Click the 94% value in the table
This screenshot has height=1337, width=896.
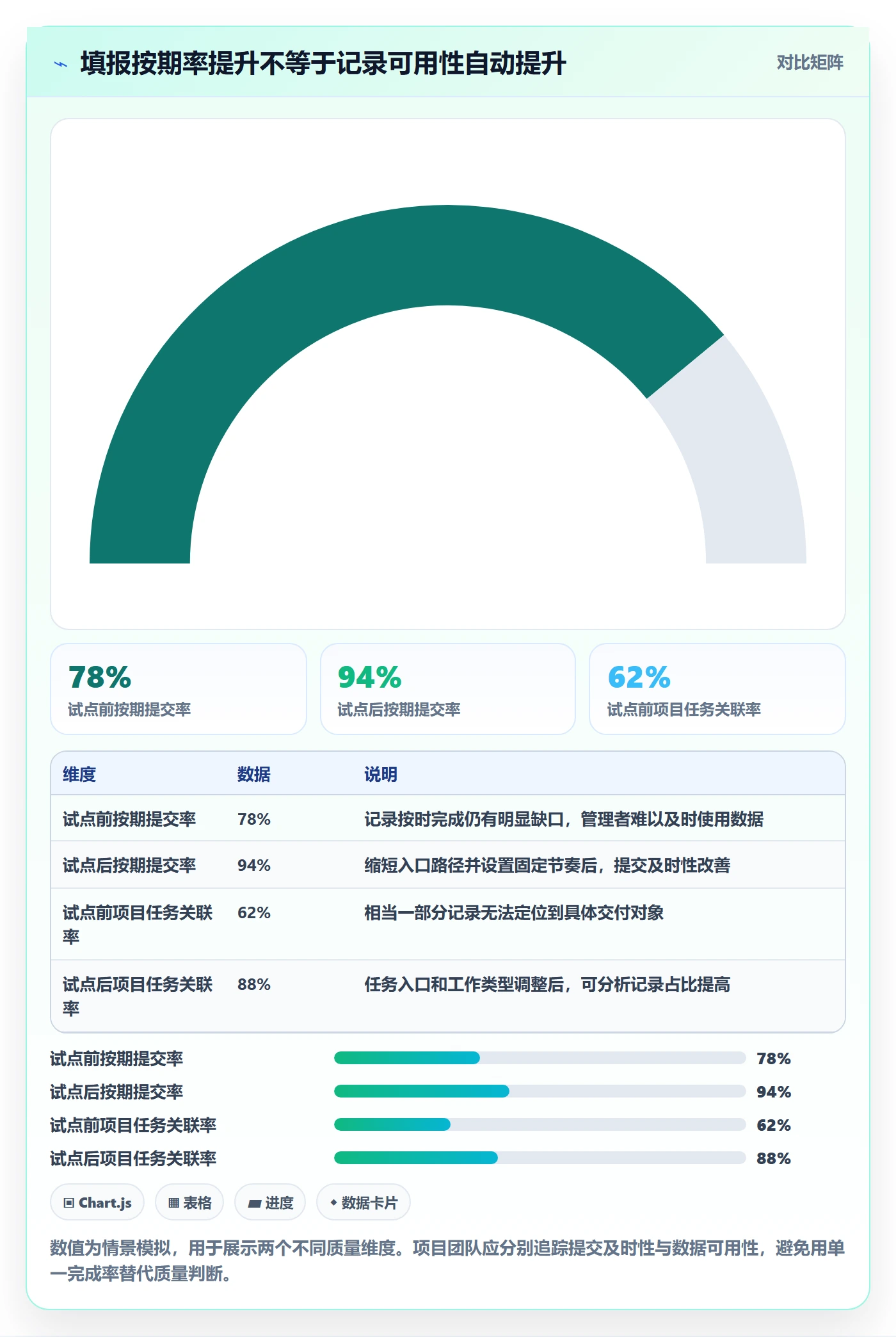click(x=254, y=865)
